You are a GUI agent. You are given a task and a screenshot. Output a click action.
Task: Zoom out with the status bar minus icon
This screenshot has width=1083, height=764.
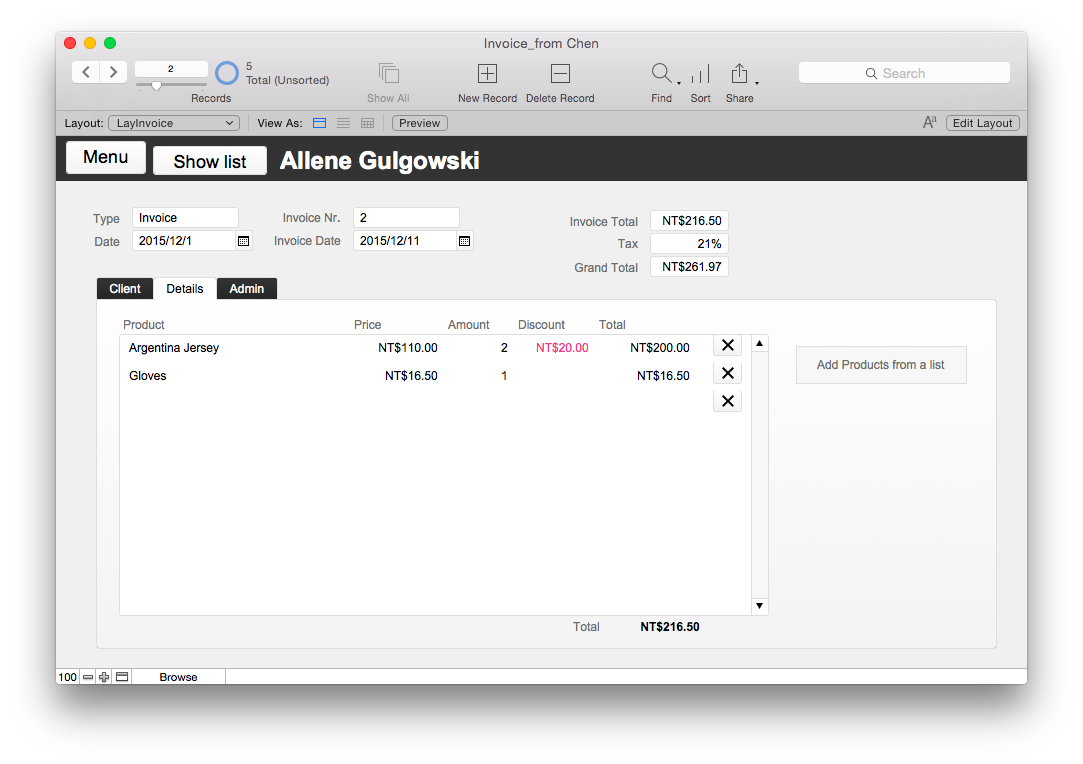coord(88,677)
